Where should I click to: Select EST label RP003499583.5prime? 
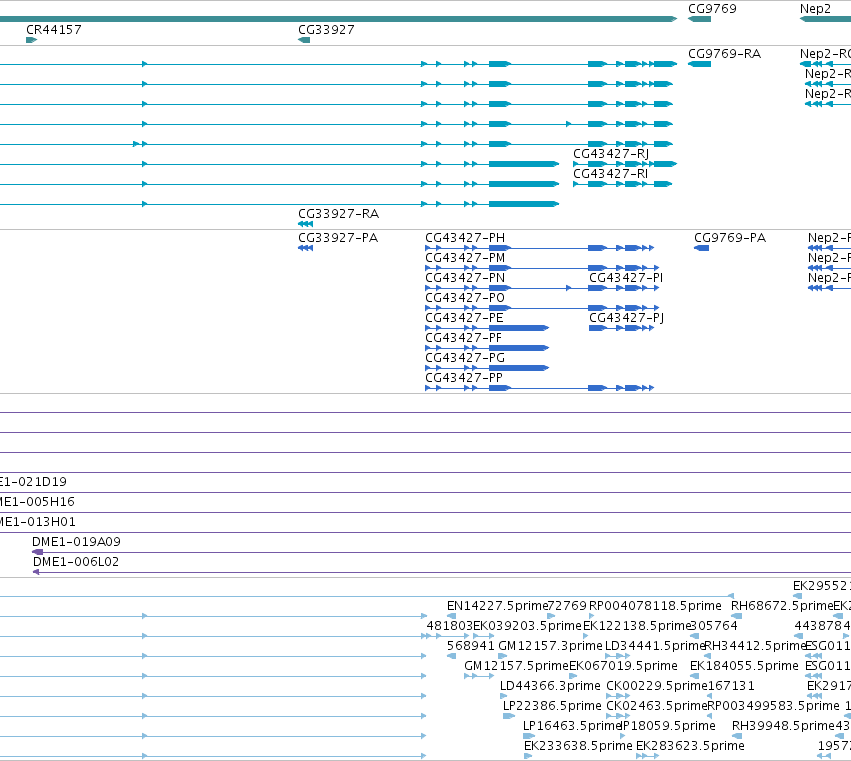pos(773,706)
